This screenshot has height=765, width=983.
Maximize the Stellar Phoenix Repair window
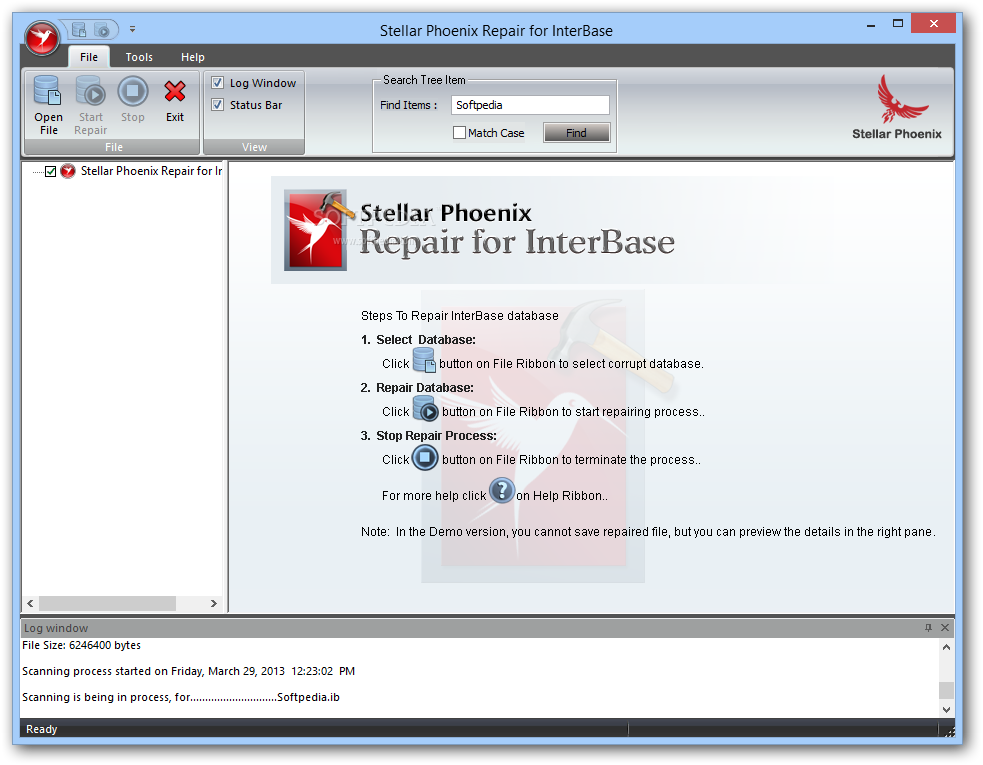898,24
